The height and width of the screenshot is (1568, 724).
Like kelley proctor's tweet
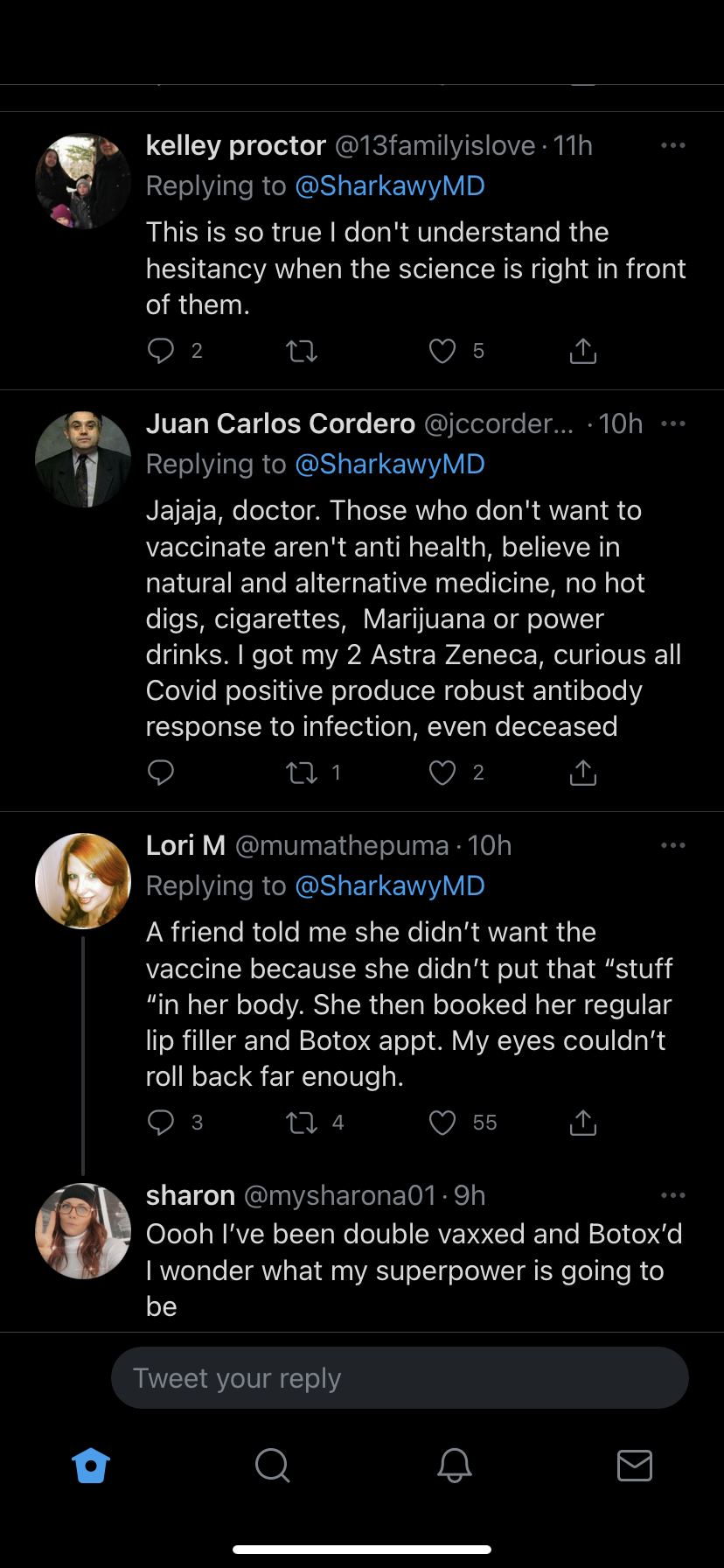coord(442,352)
